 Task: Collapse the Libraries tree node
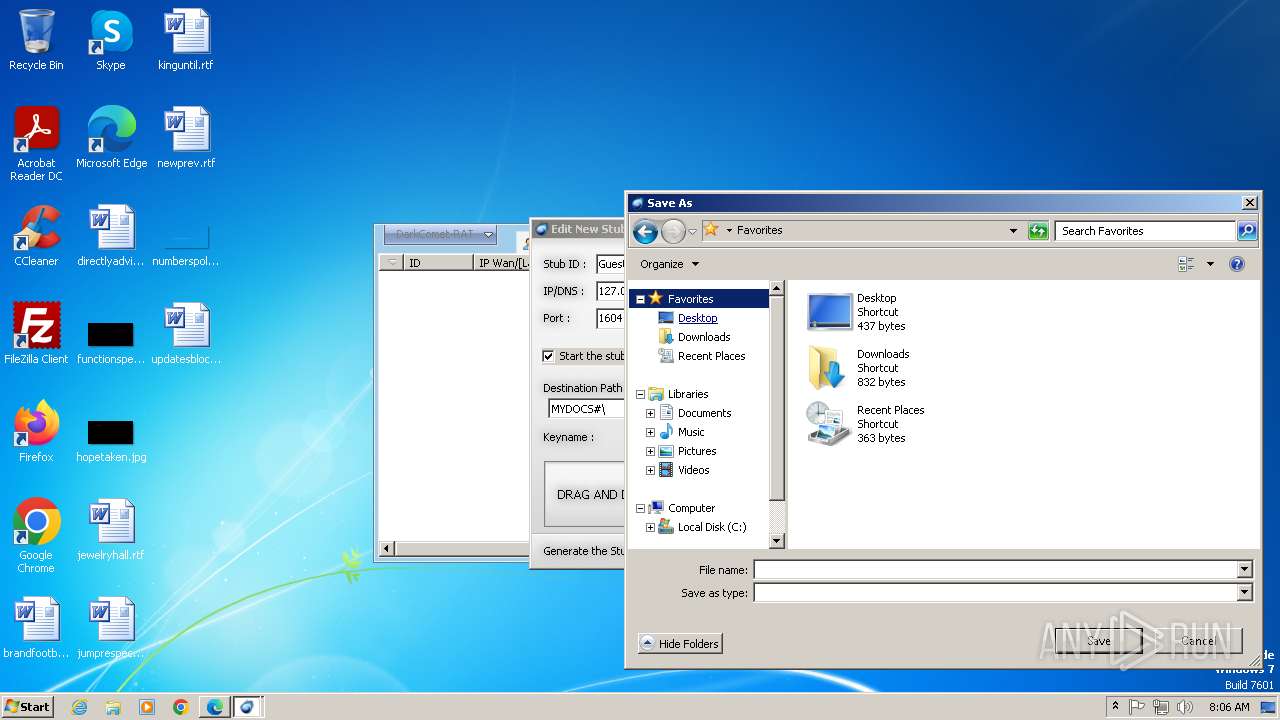pos(640,394)
